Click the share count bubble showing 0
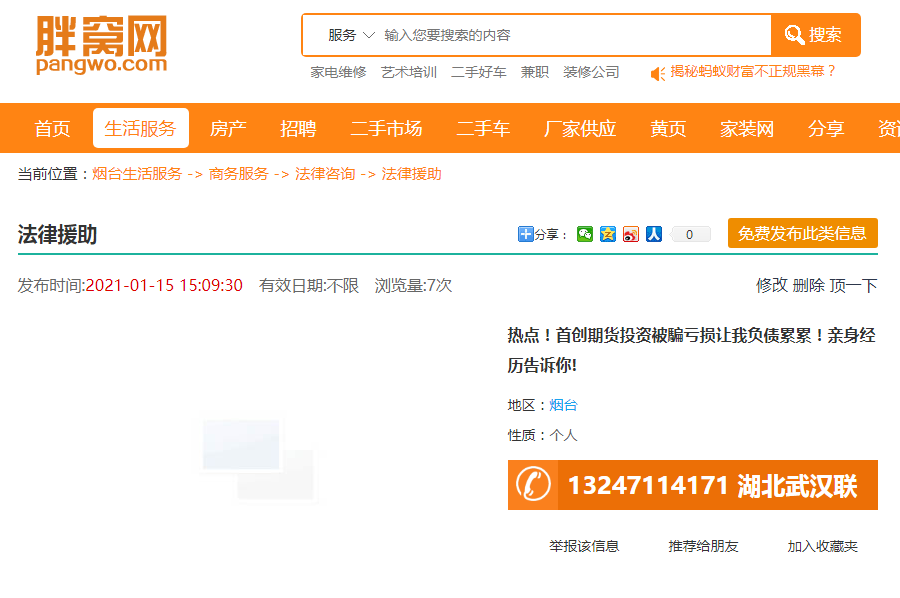900x598 pixels. (689, 234)
